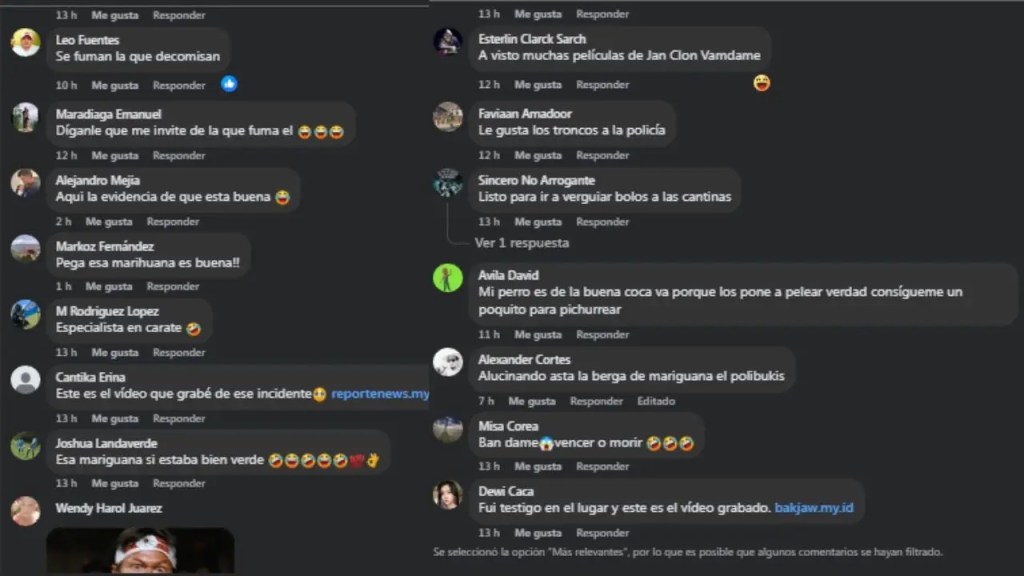Open Sincero No Arrogante profile avatar
1024x576 pixels.
click(448, 183)
